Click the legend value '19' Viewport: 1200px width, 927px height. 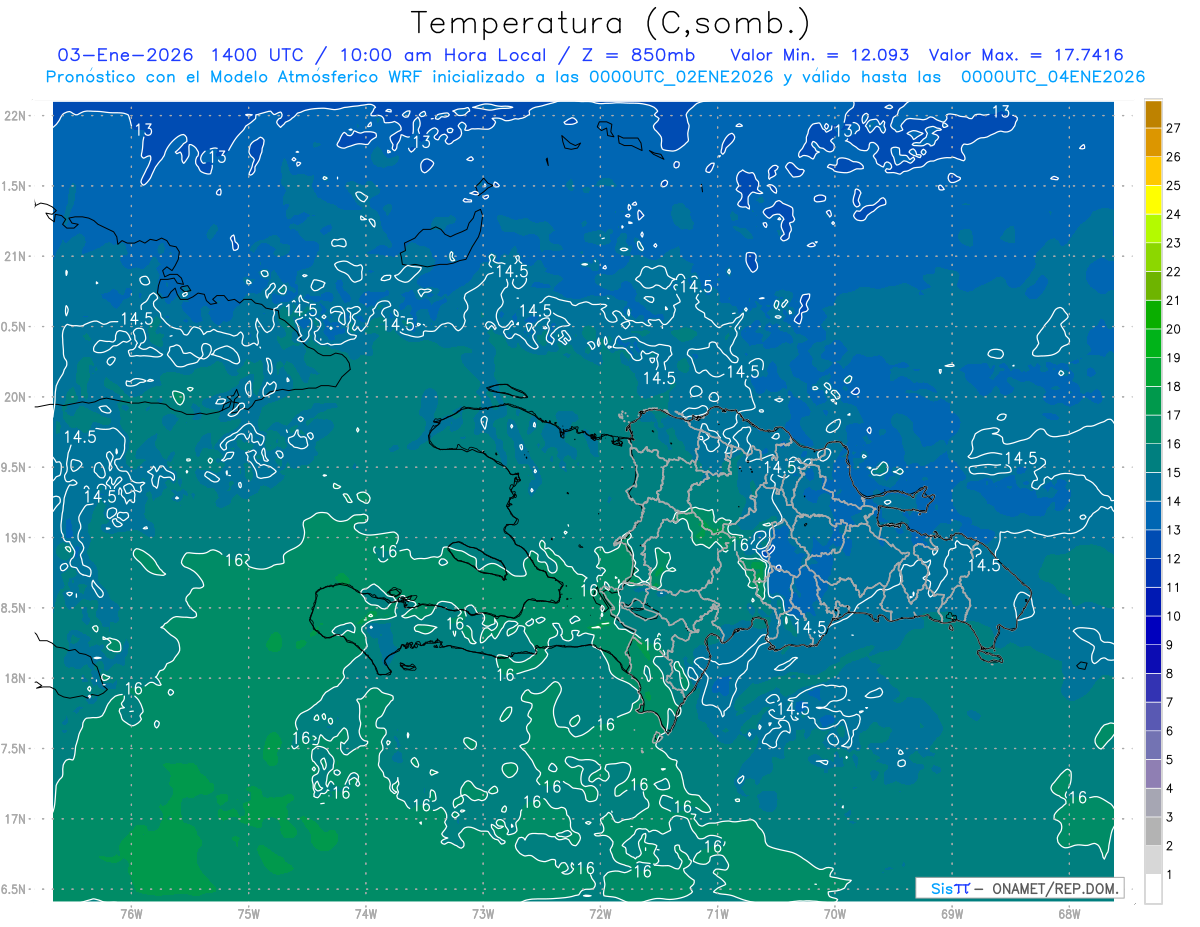click(x=1173, y=358)
